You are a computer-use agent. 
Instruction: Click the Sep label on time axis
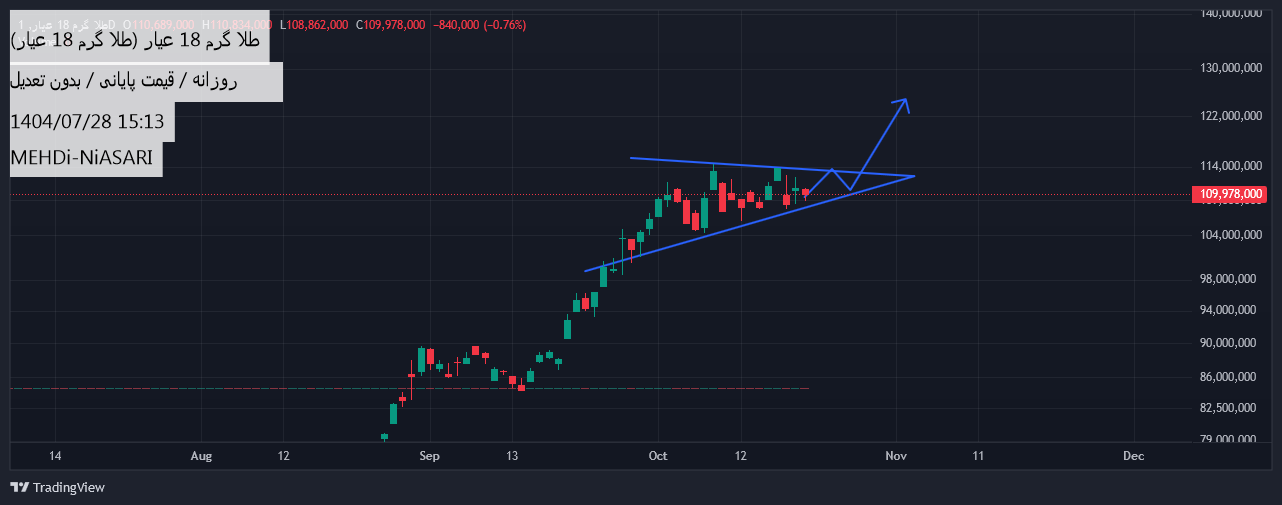coord(429,456)
